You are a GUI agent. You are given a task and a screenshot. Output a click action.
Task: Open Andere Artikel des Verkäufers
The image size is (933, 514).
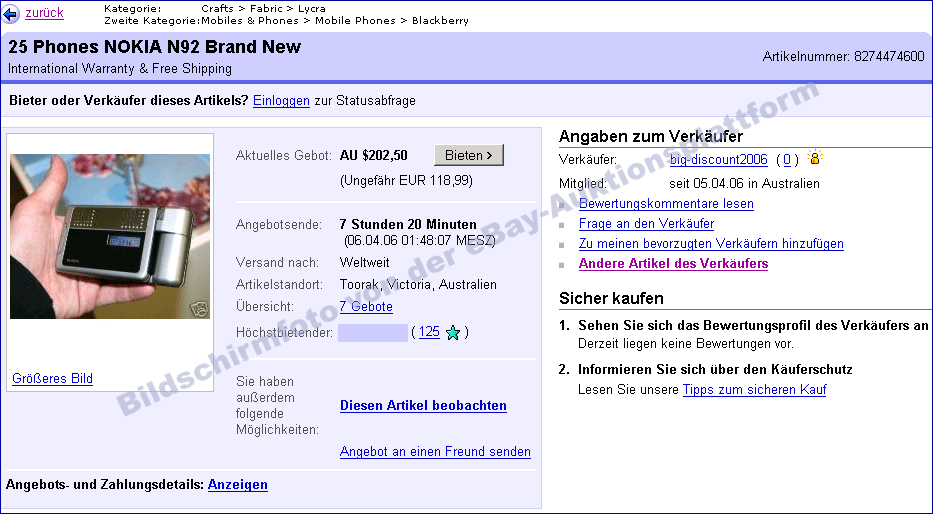coord(674,264)
